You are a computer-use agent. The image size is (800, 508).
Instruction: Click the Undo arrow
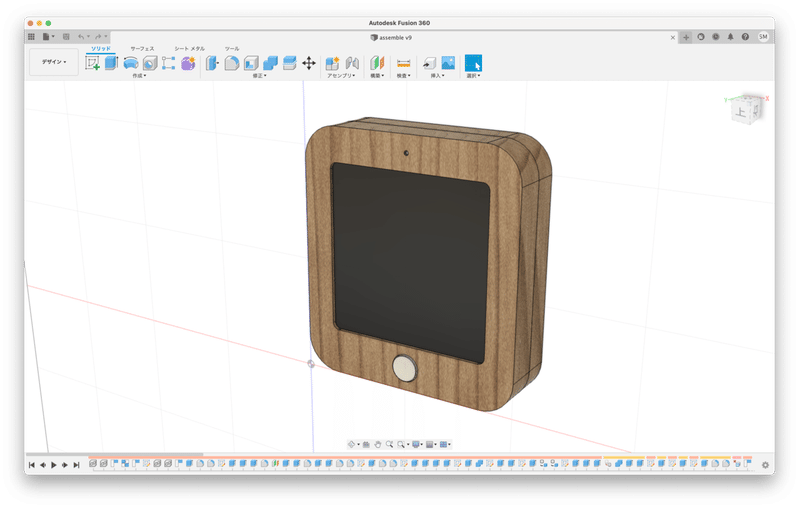81,37
